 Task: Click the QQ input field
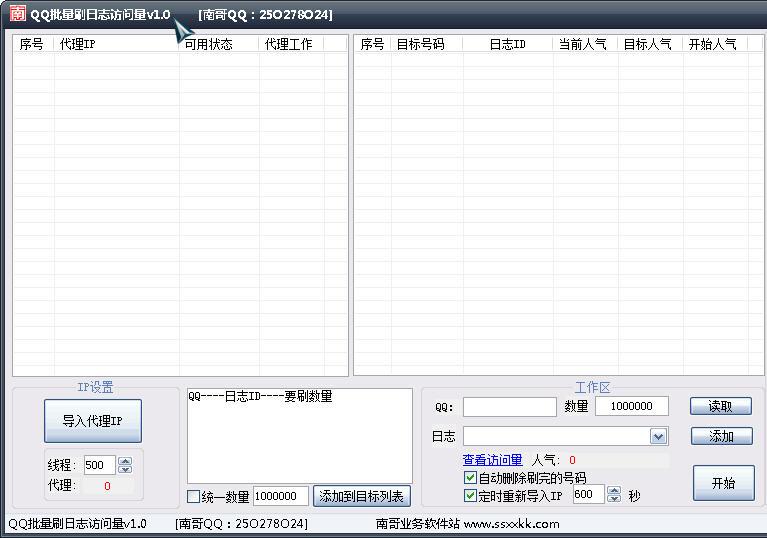click(510, 407)
